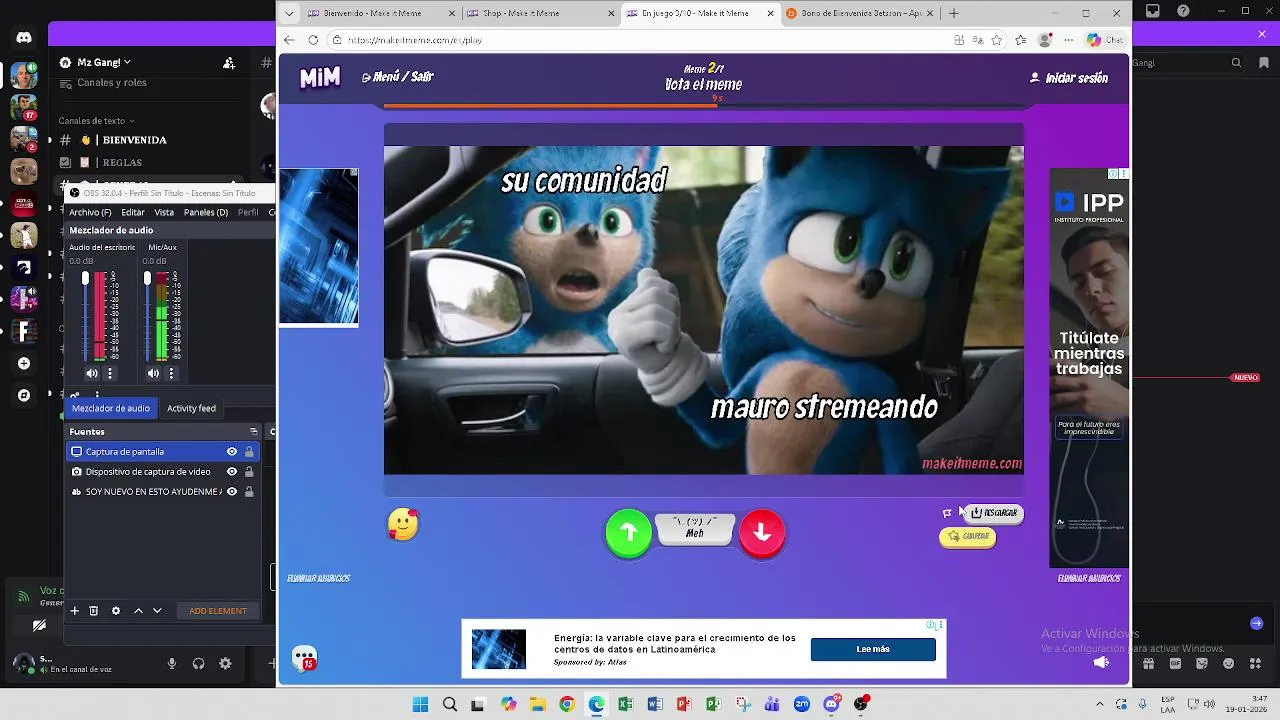Mute Audio del escritorio in OBS mixer
Screen dimensions: 1280x720
coord(92,373)
